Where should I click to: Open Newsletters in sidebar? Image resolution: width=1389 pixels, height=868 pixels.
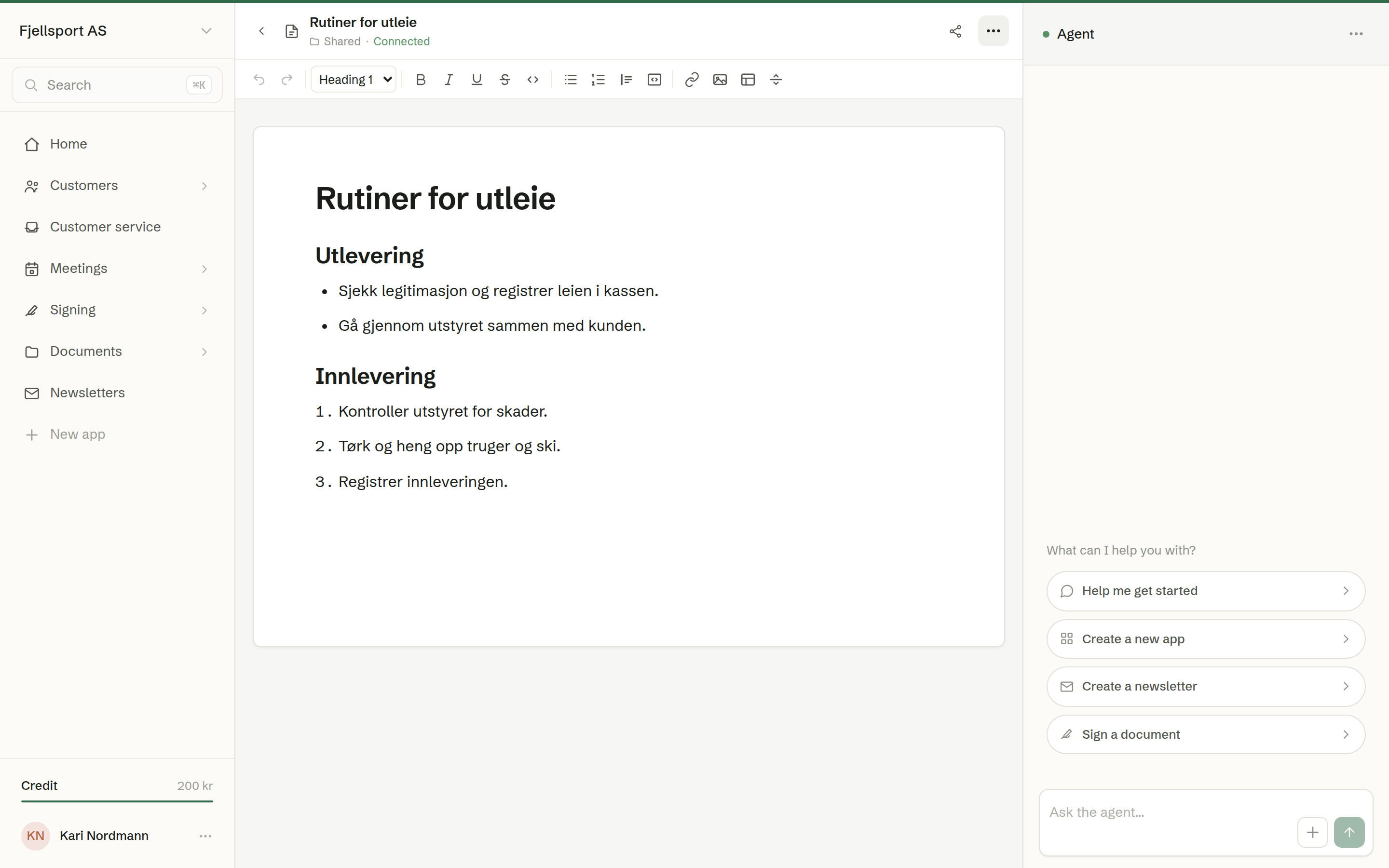pyautogui.click(x=117, y=393)
